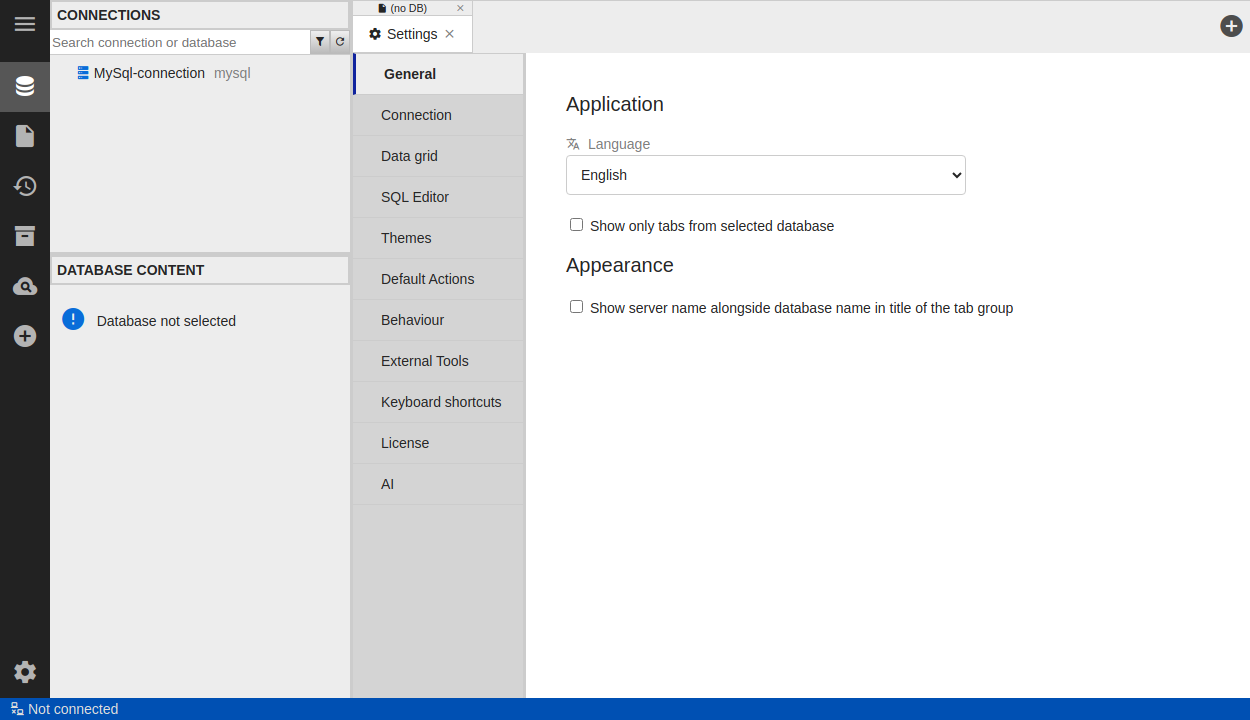Select the MySql-connection tree item
The height and width of the screenshot is (720, 1250).
click(x=149, y=73)
